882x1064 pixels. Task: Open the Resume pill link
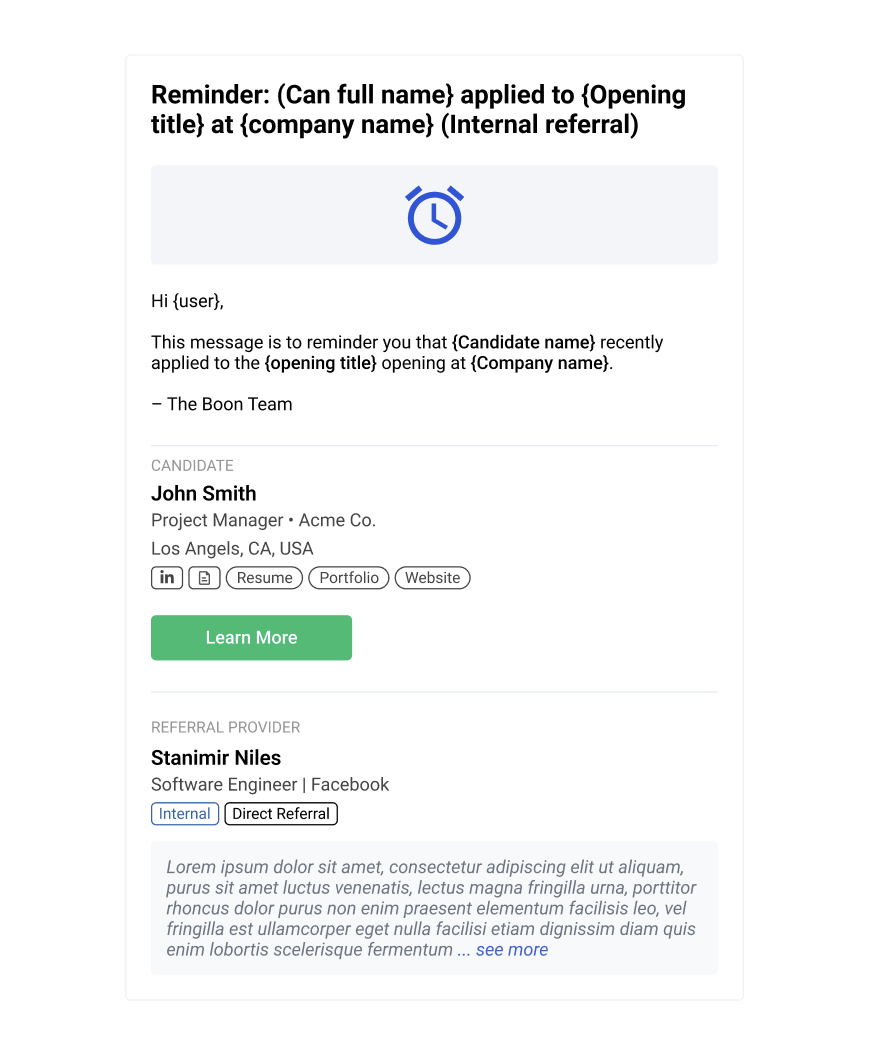pyautogui.click(x=265, y=577)
